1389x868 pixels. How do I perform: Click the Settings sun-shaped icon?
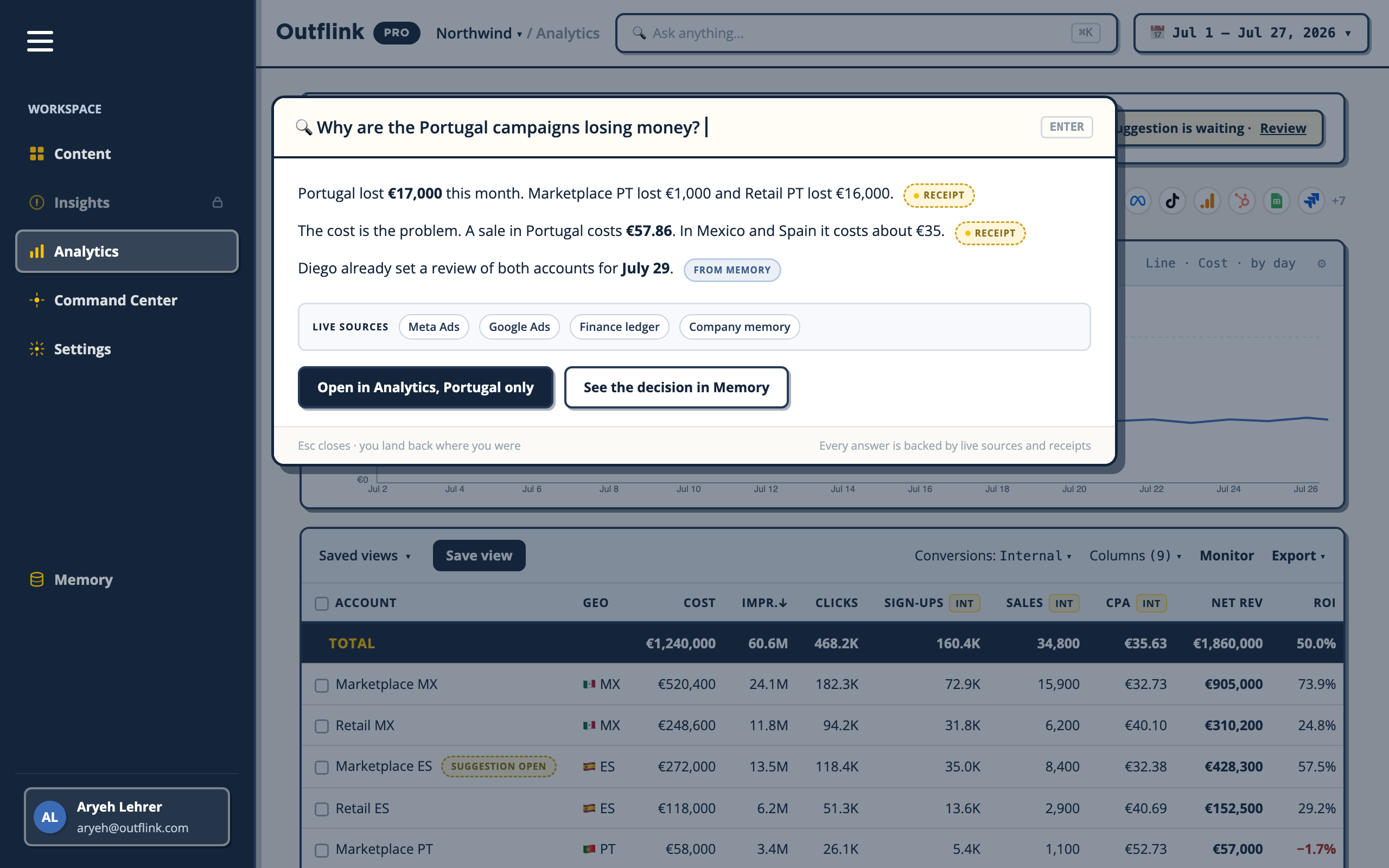coord(37,349)
